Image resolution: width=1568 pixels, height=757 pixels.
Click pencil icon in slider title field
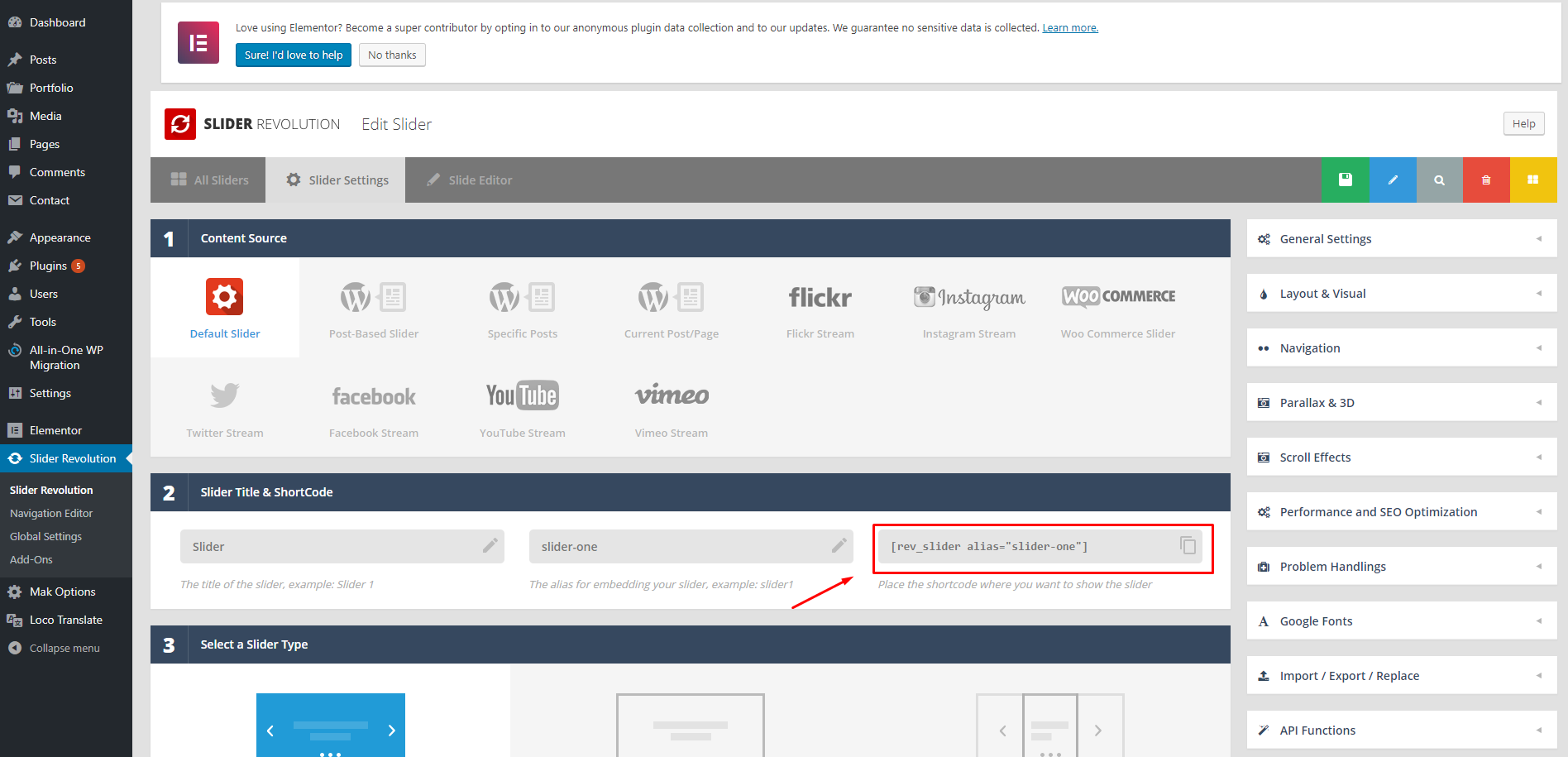point(490,545)
